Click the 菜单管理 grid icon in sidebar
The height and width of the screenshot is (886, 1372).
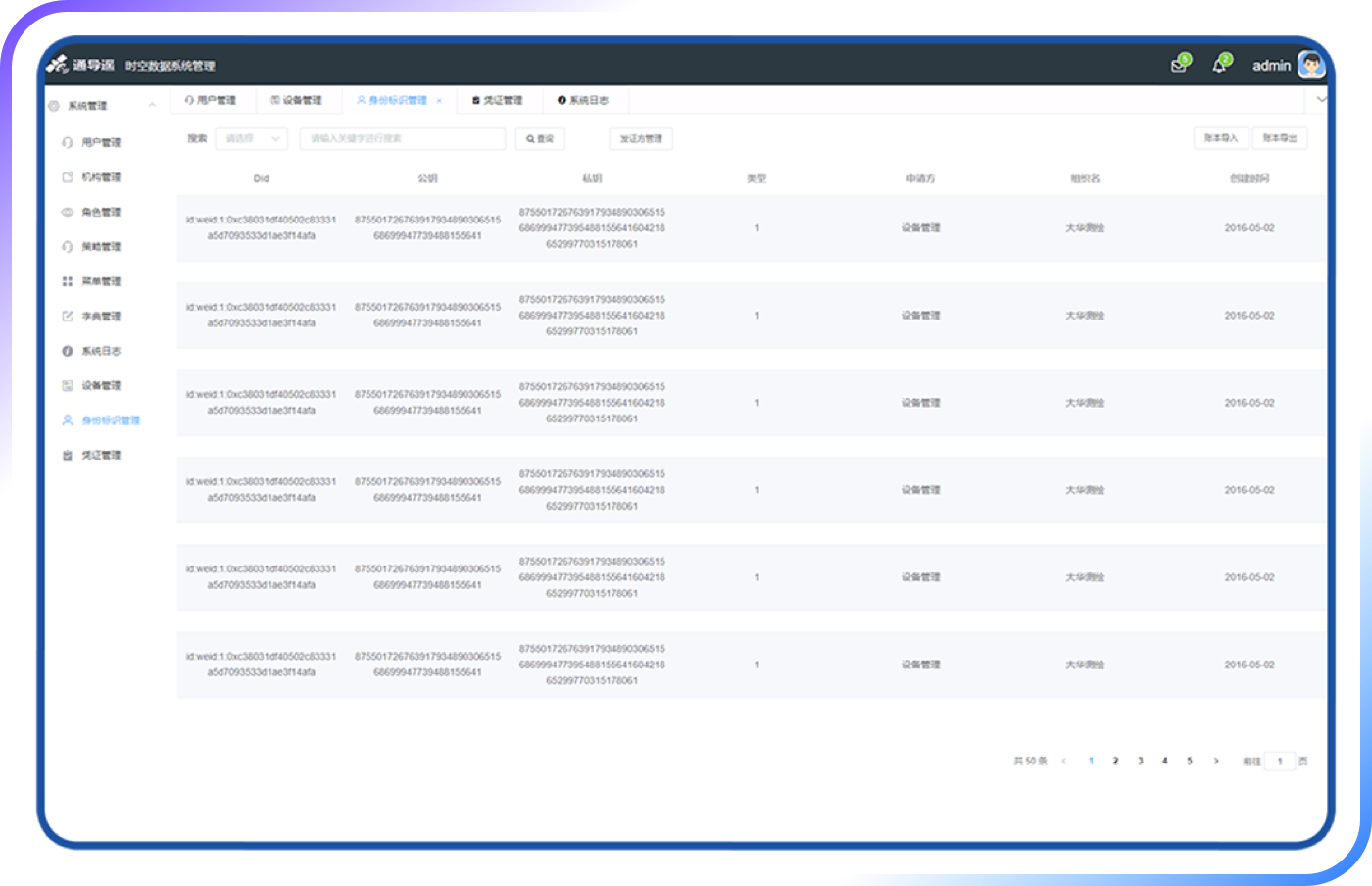68,281
